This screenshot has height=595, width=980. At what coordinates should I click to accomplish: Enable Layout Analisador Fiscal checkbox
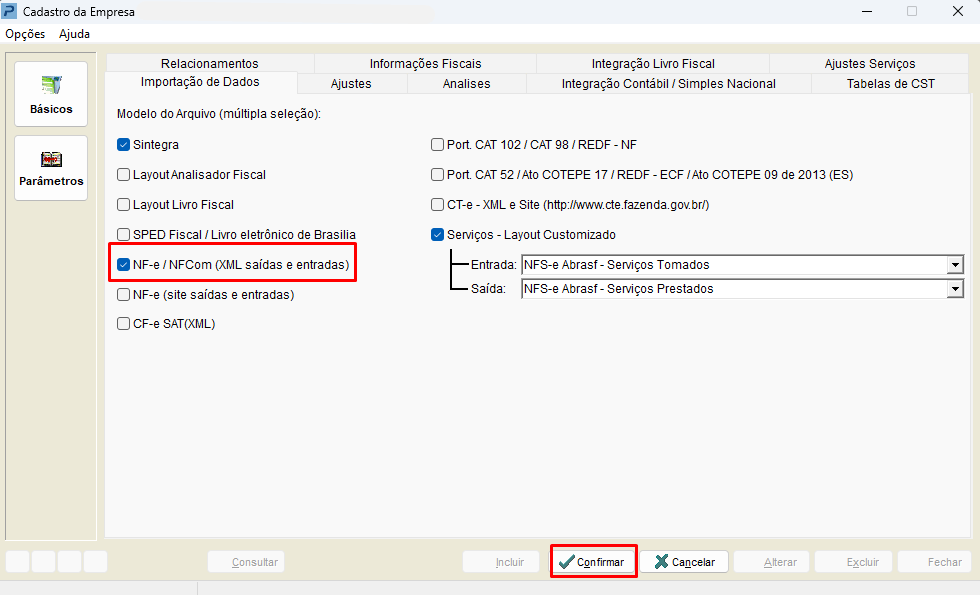coord(123,174)
